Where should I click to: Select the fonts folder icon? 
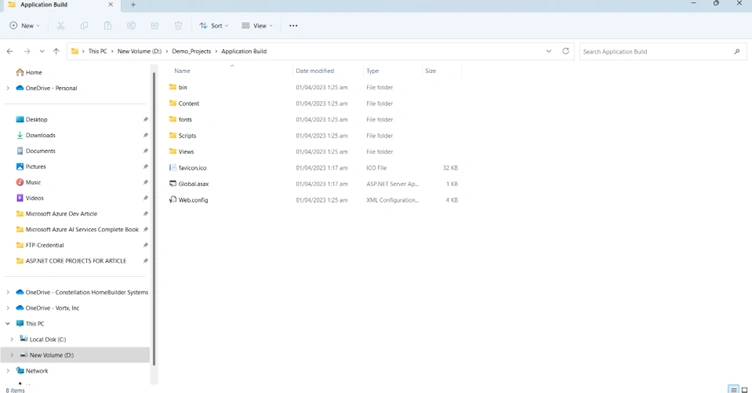click(173, 119)
